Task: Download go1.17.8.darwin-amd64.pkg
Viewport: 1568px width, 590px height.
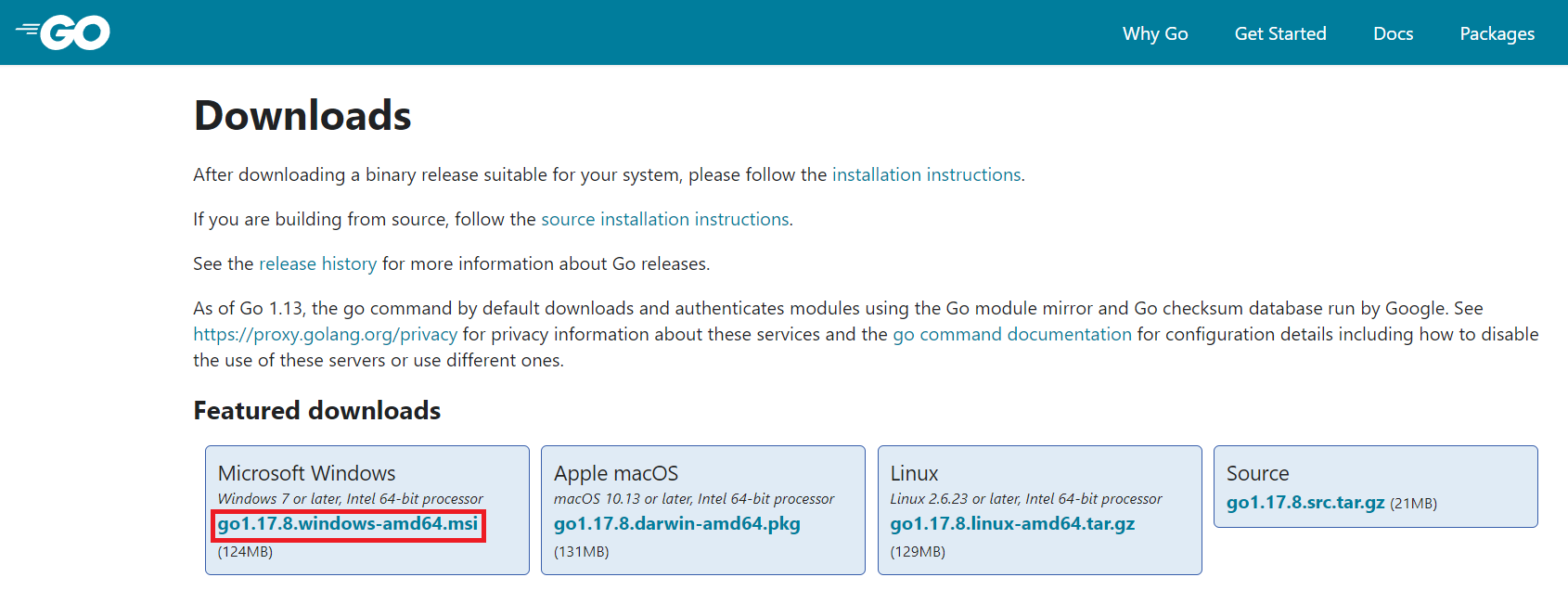Action: tap(677, 524)
